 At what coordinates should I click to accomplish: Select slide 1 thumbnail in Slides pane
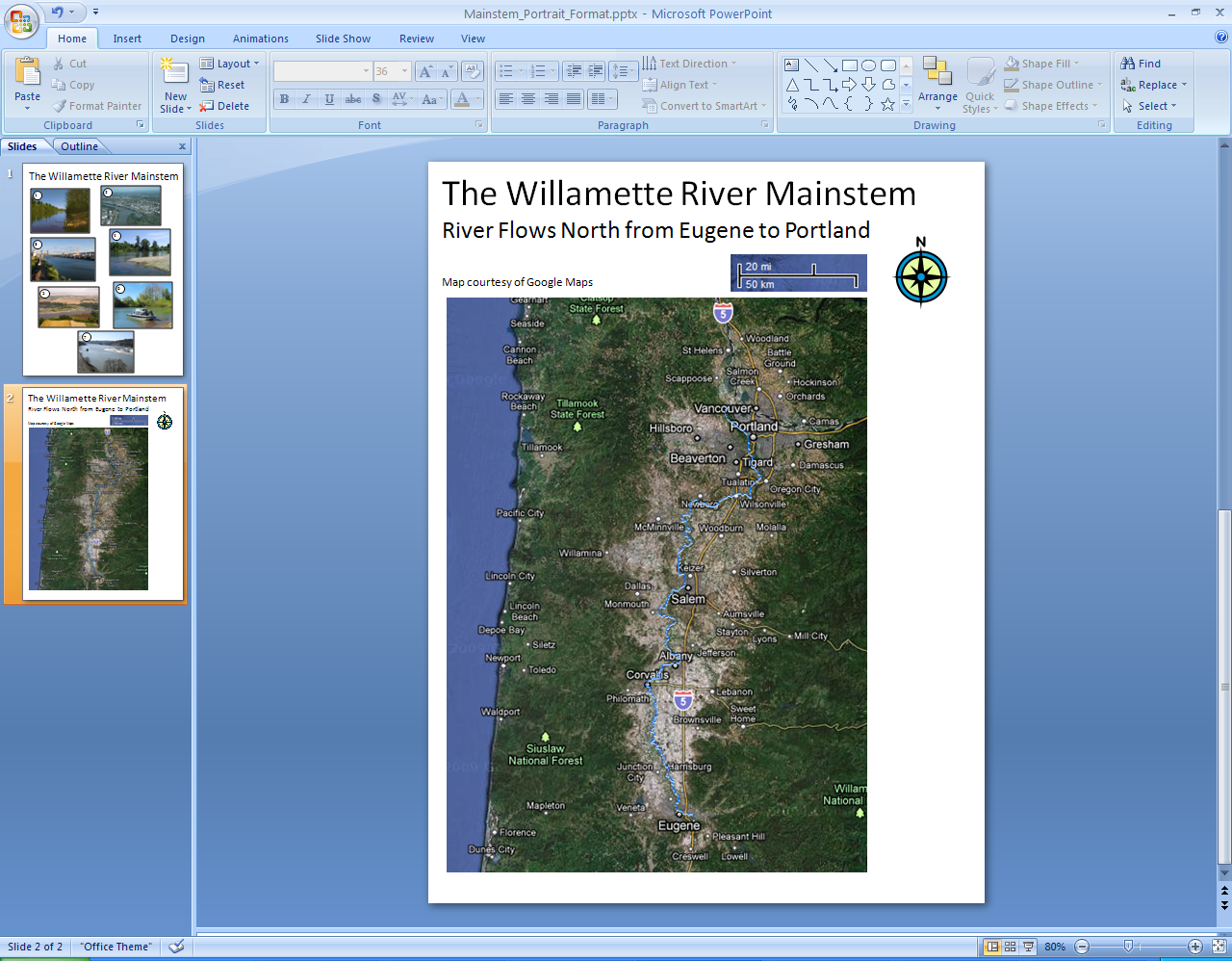pyautogui.click(x=103, y=271)
